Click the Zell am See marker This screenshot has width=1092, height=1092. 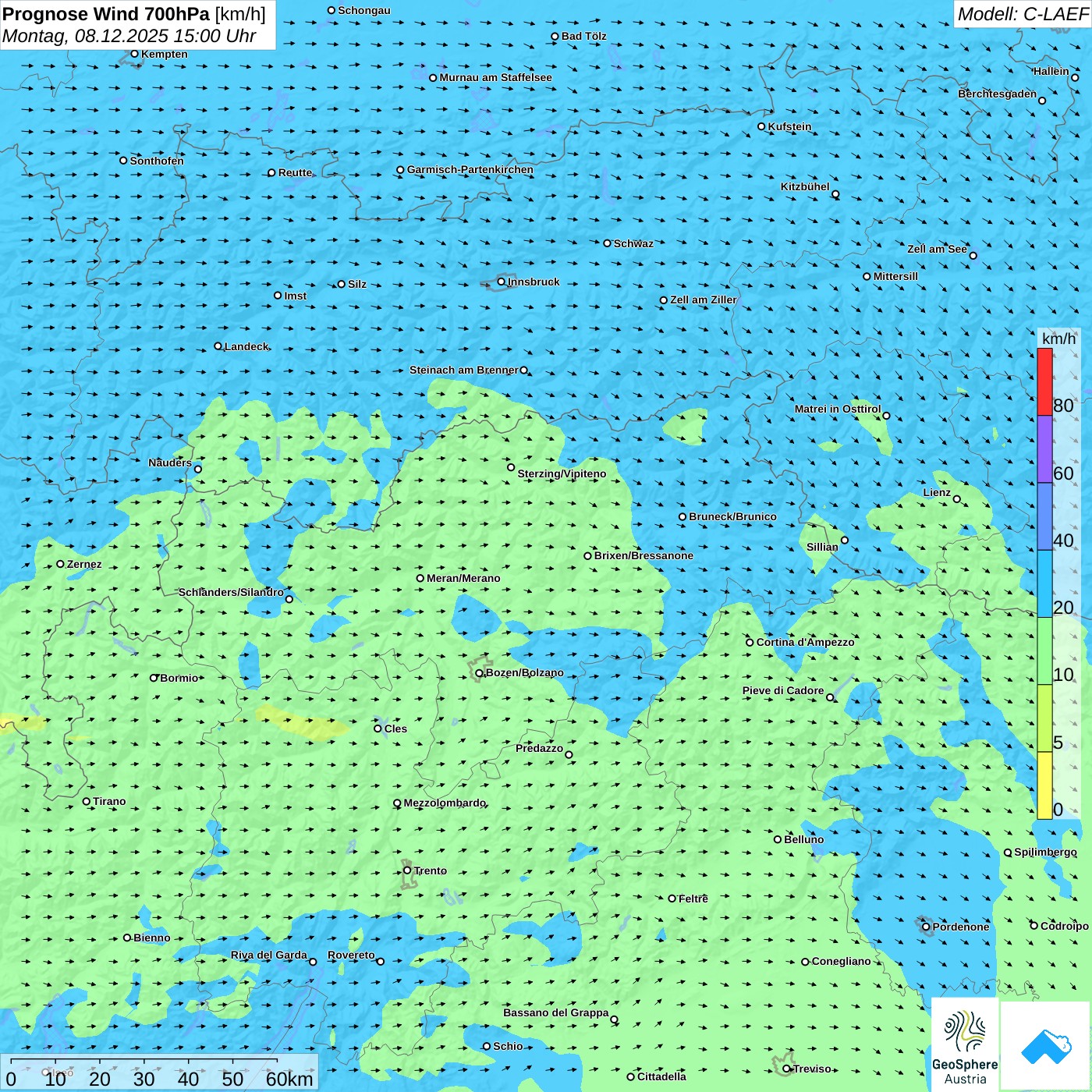click(973, 255)
